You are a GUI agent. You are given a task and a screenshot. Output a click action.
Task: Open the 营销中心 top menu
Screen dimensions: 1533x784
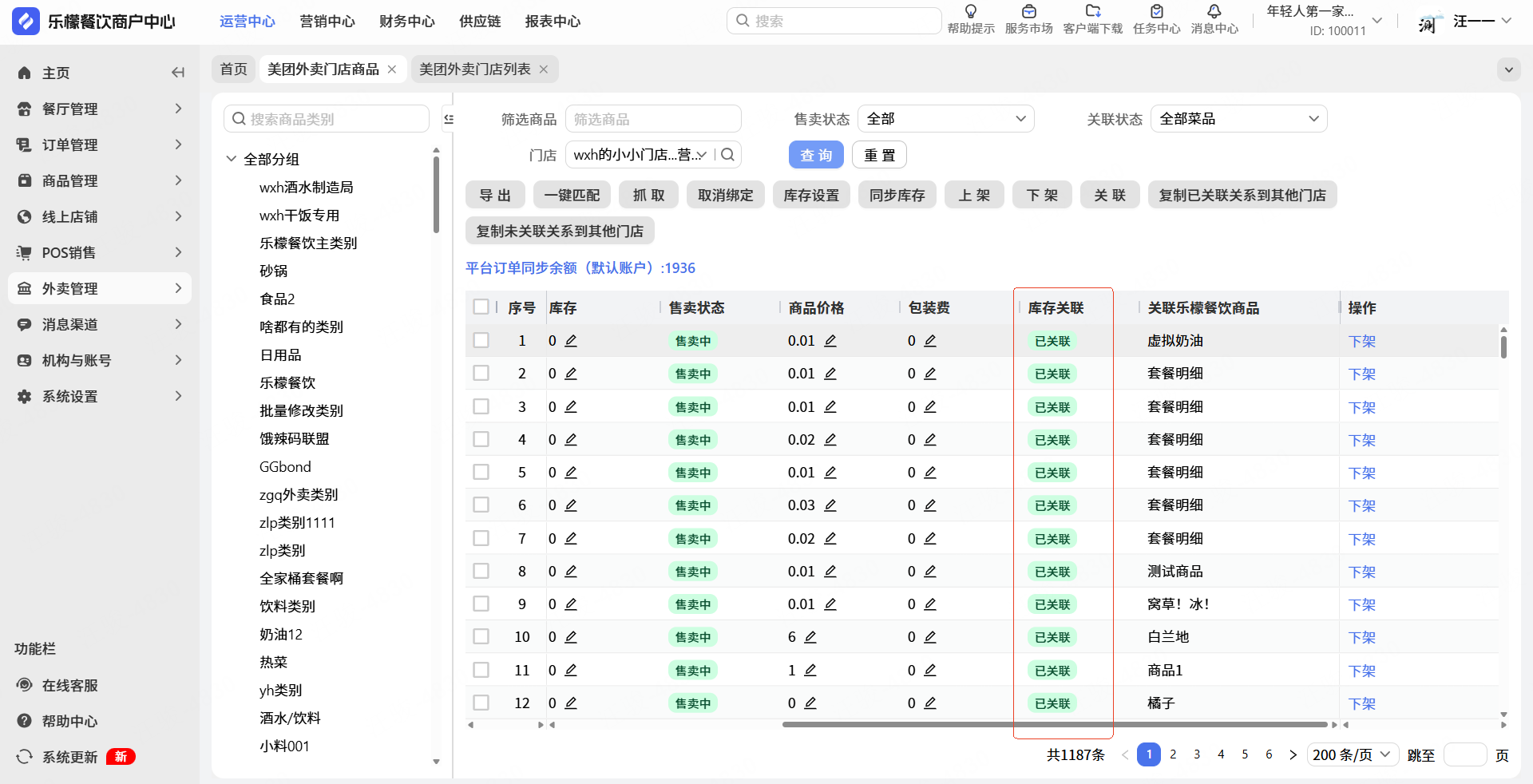click(327, 22)
